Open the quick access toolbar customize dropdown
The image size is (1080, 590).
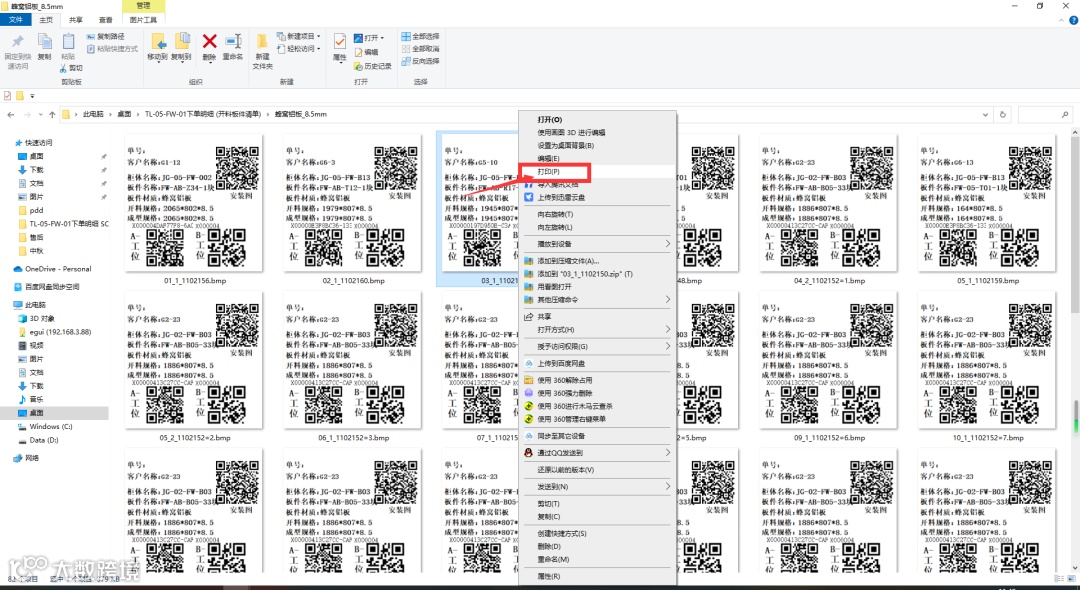(x=32, y=96)
